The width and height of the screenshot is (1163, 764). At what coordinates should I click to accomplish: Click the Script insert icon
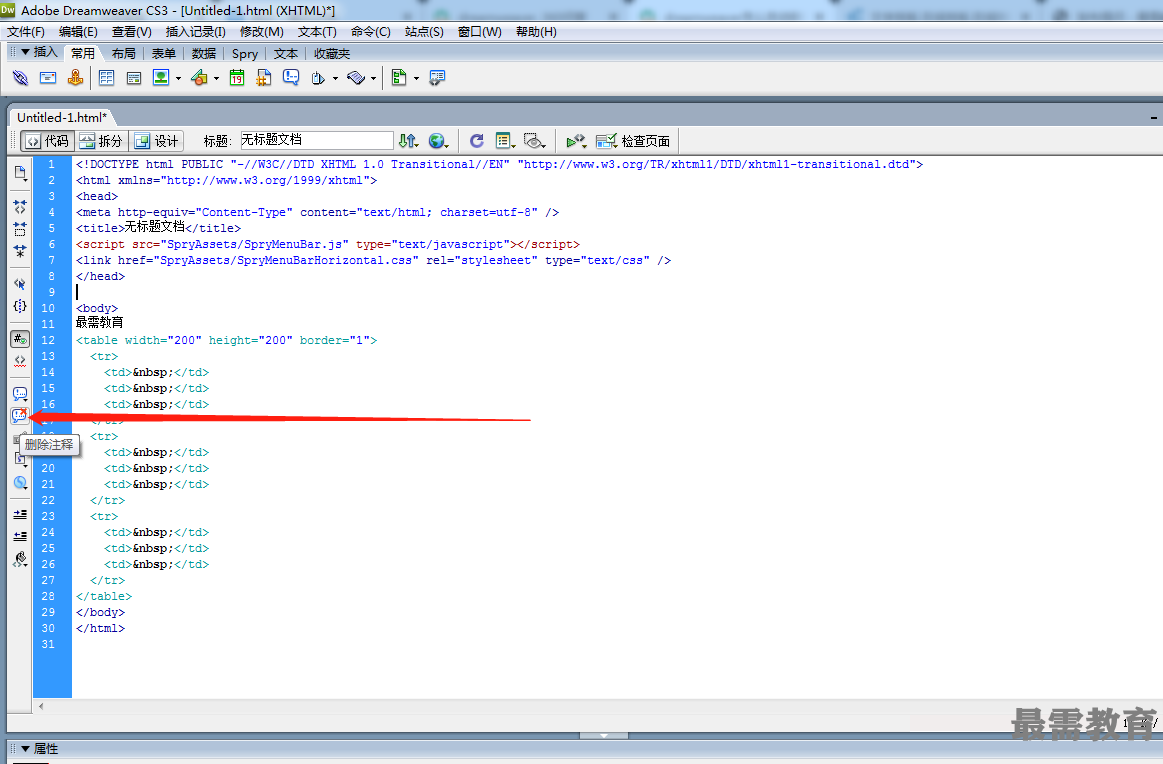[356, 78]
